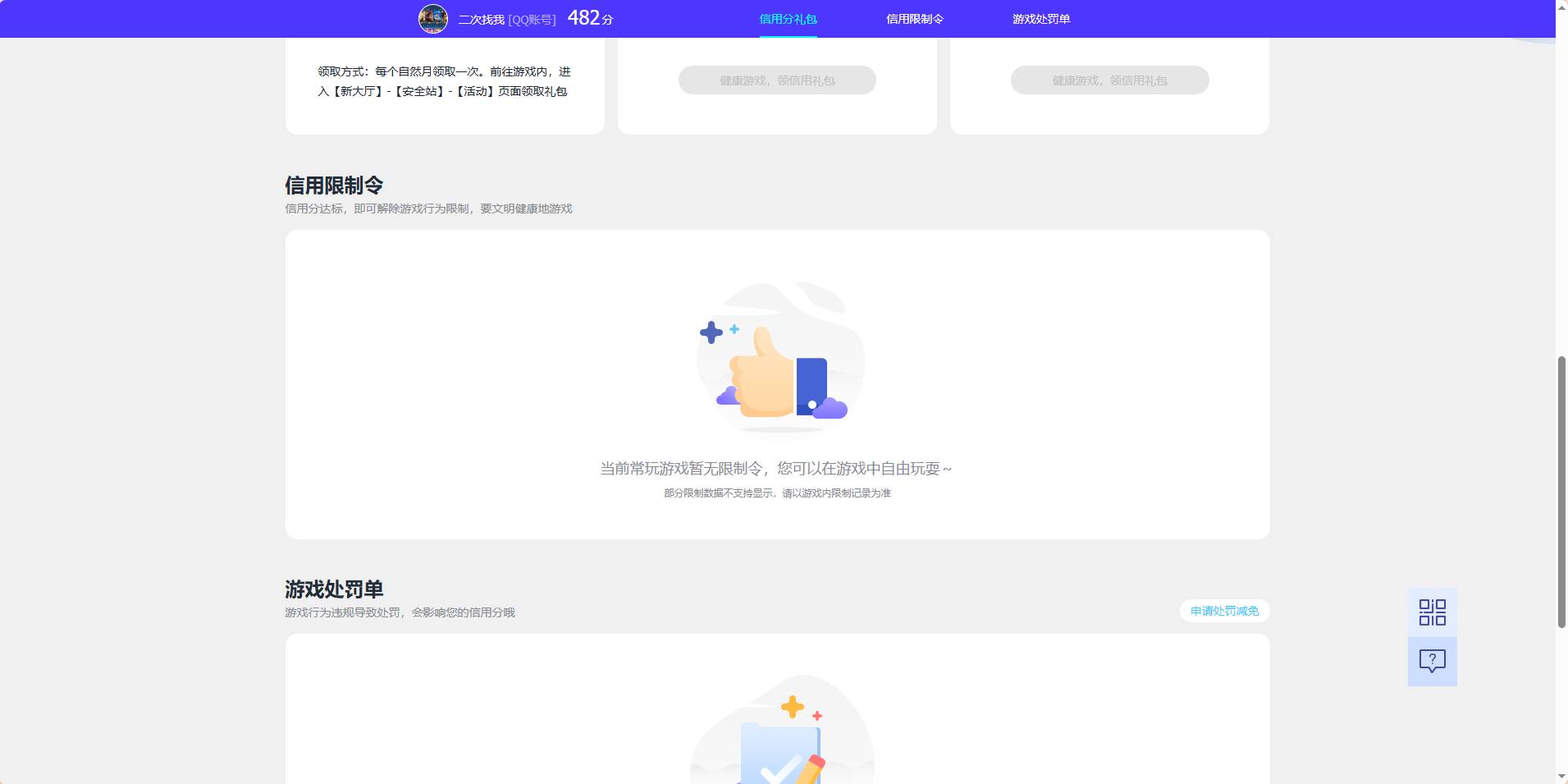
Task: Click the 游戏行为违规导致处罚 subtitle text
Action: [400, 612]
